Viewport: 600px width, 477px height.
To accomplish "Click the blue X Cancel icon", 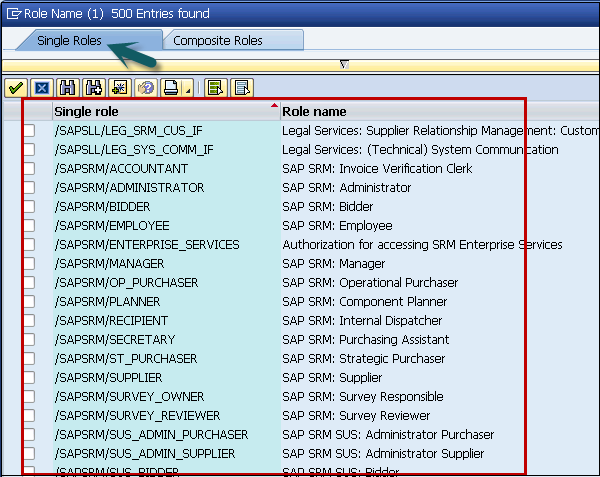I will coord(41,88).
